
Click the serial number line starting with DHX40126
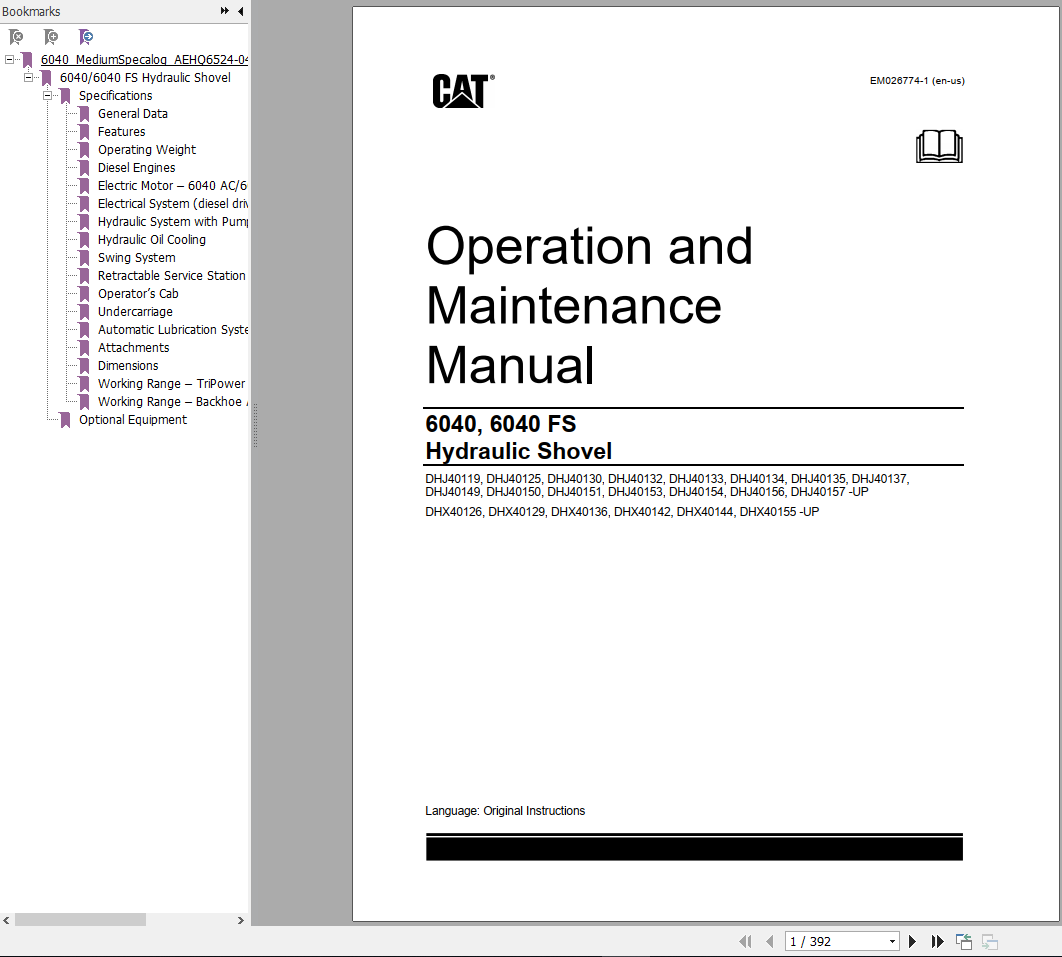point(622,512)
